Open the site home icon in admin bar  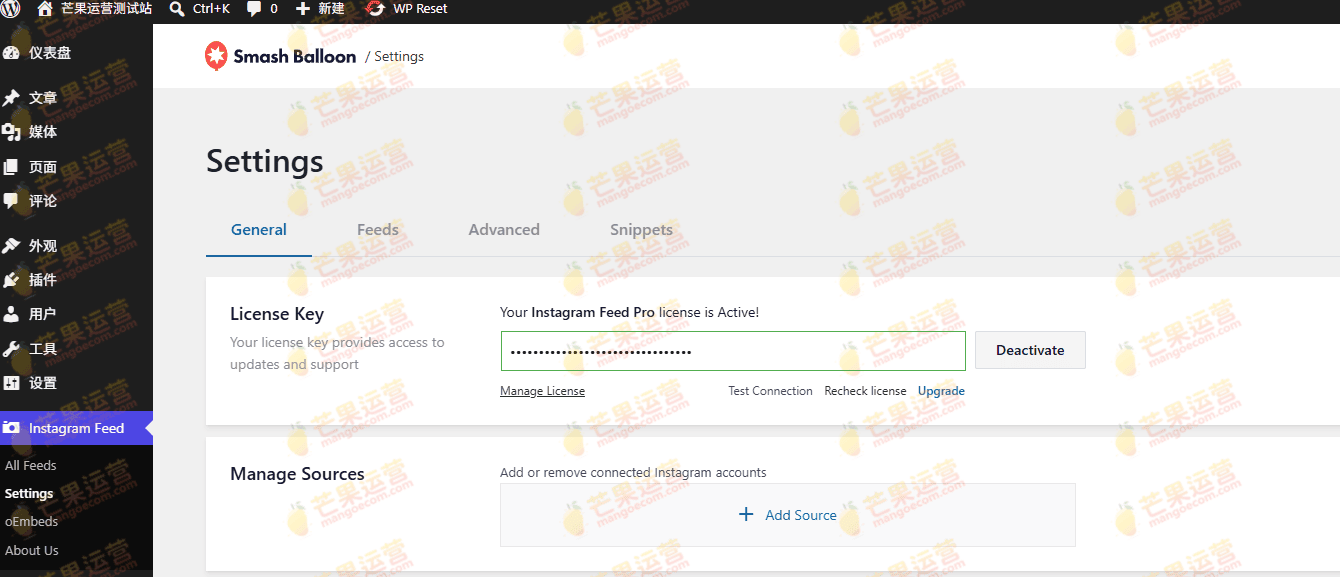[45, 9]
